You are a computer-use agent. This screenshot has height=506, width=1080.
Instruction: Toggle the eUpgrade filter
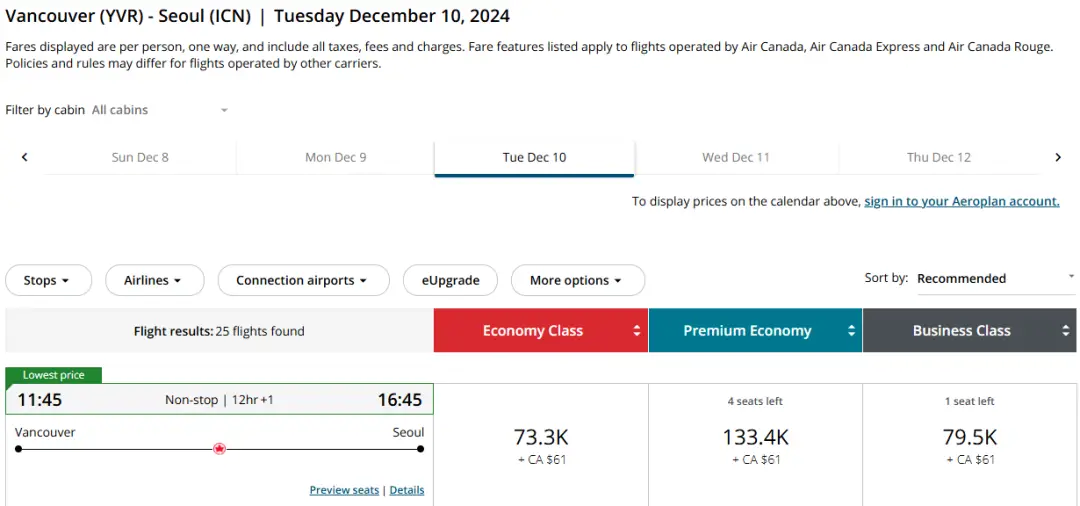tap(450, 281)
